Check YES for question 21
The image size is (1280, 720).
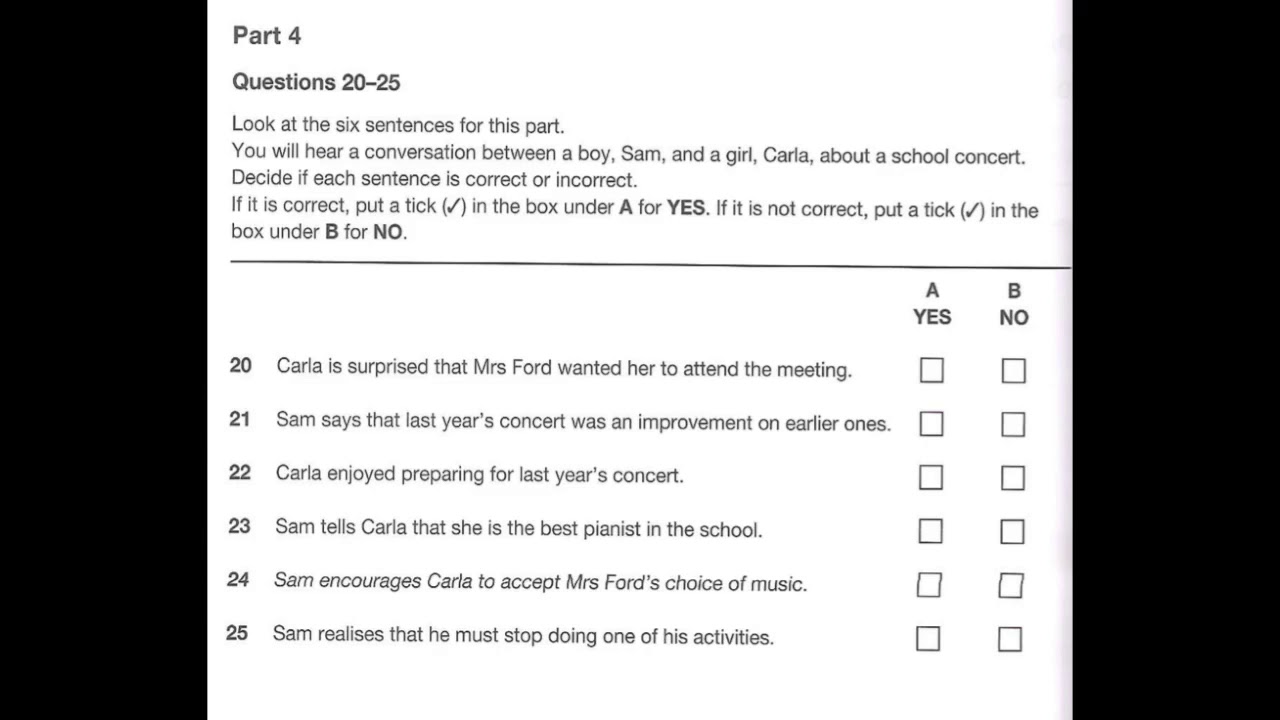click(x=931, y=424)
